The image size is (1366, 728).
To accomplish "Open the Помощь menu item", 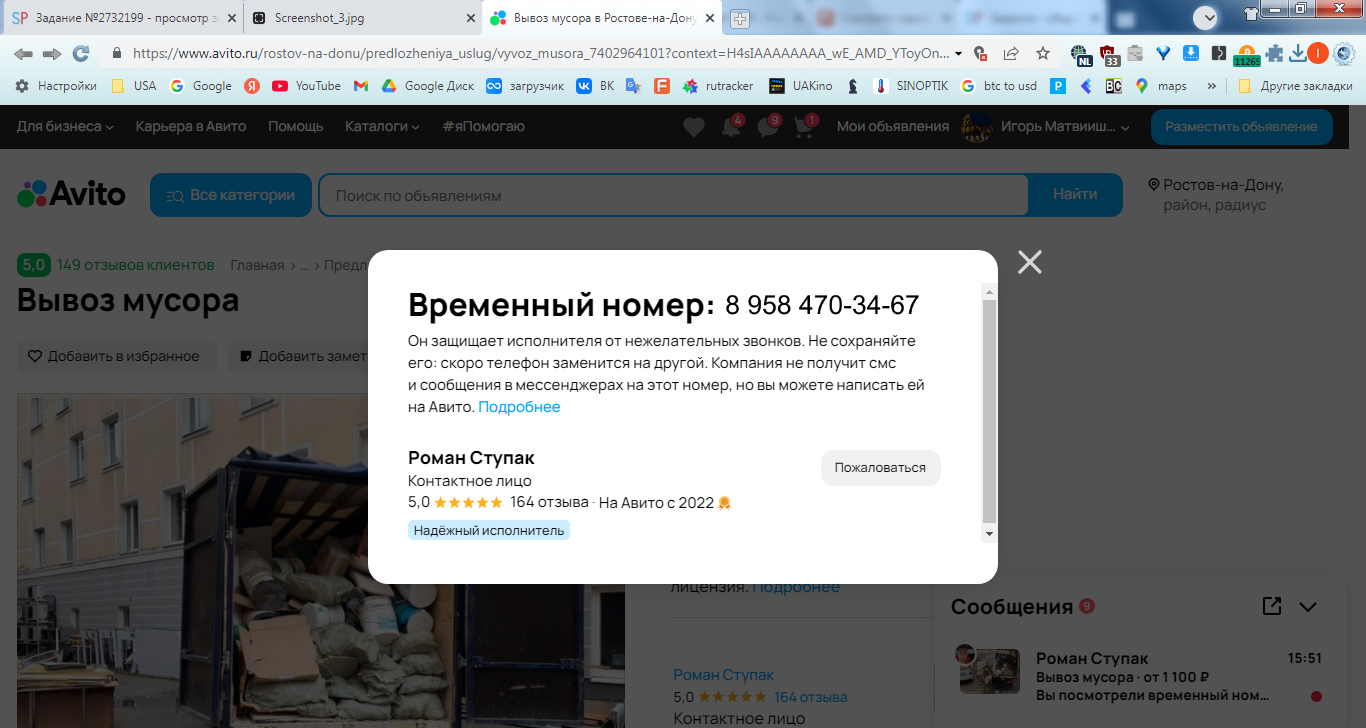I will coord(296,126).
